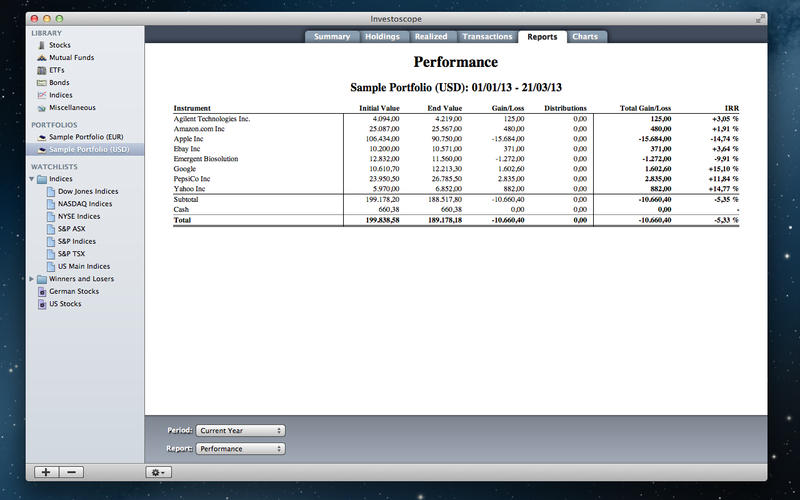Select the Mutual Funds icon in the library
800x500 pixels.
[40, 58]
